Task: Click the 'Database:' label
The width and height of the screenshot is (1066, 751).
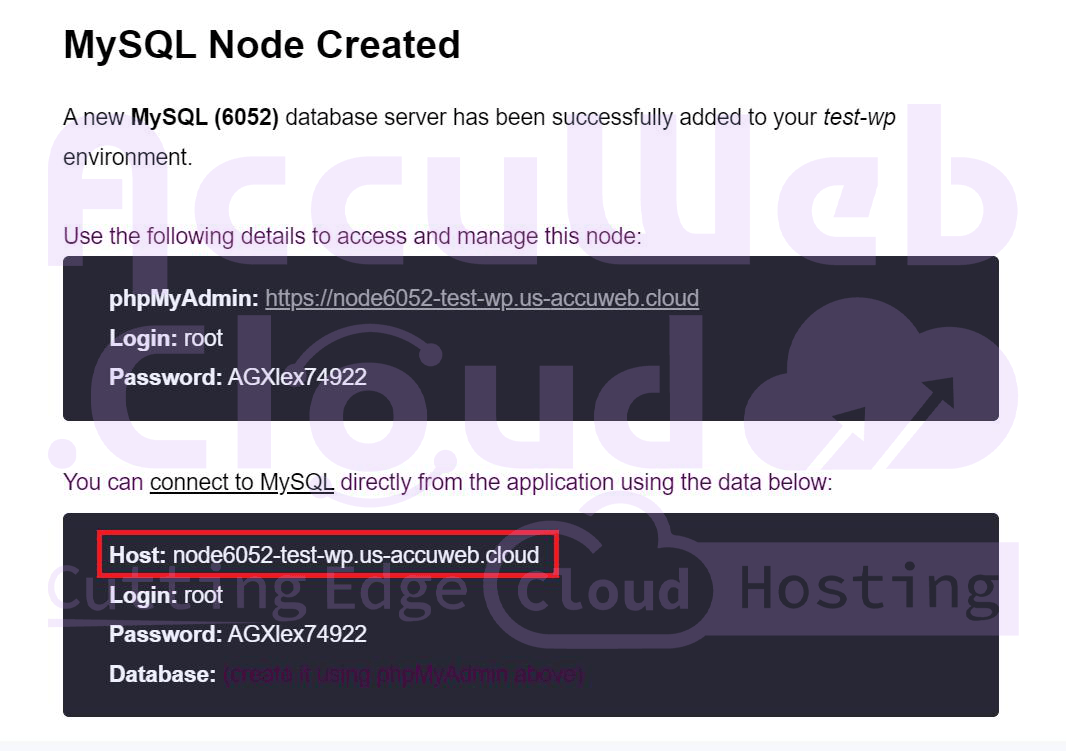Action: click(x=162, y=674)
